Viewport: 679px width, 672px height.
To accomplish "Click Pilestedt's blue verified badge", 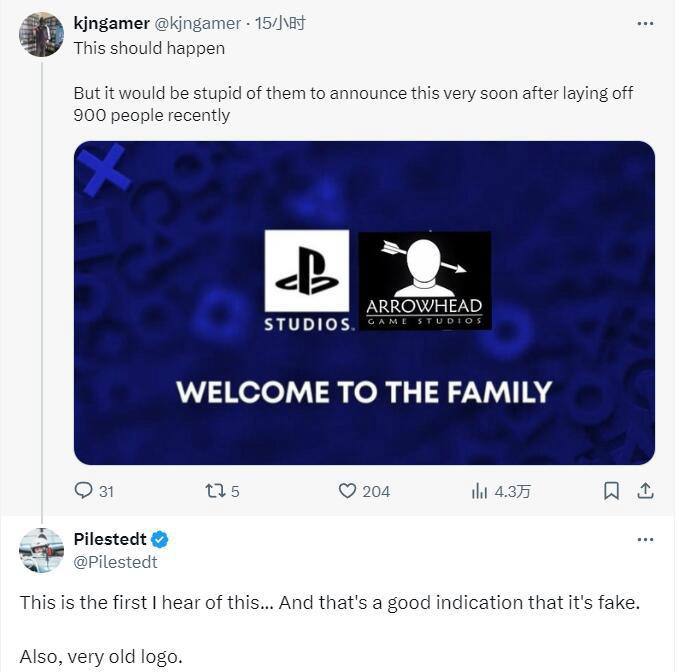I will pyautogui.click(x=160, y=540).
